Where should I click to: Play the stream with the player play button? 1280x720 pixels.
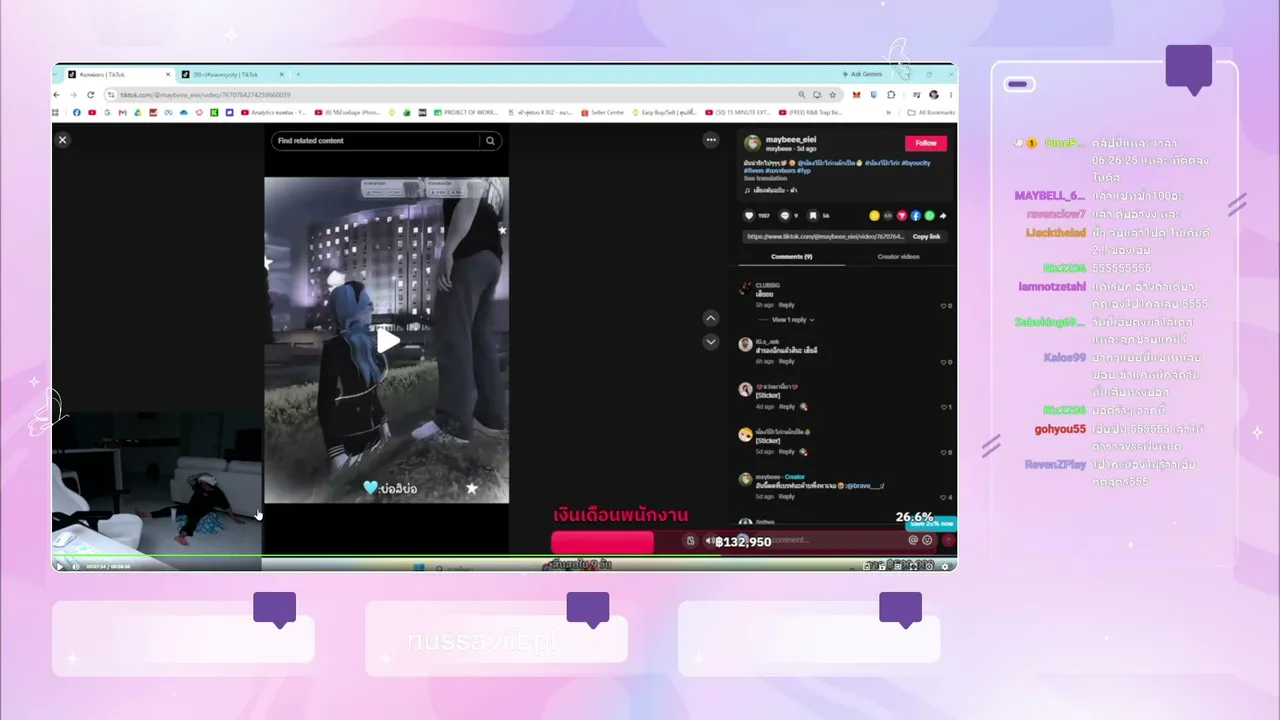tap(59, 566)
